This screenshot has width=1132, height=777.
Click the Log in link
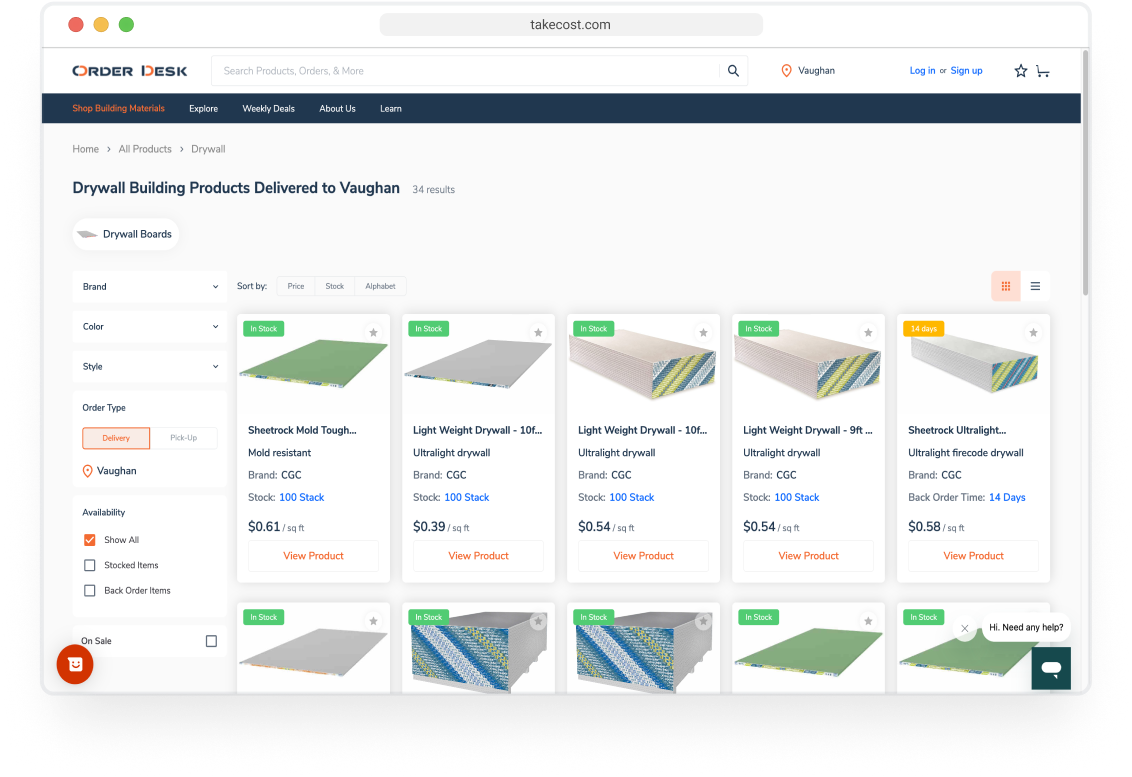[922, 71]
